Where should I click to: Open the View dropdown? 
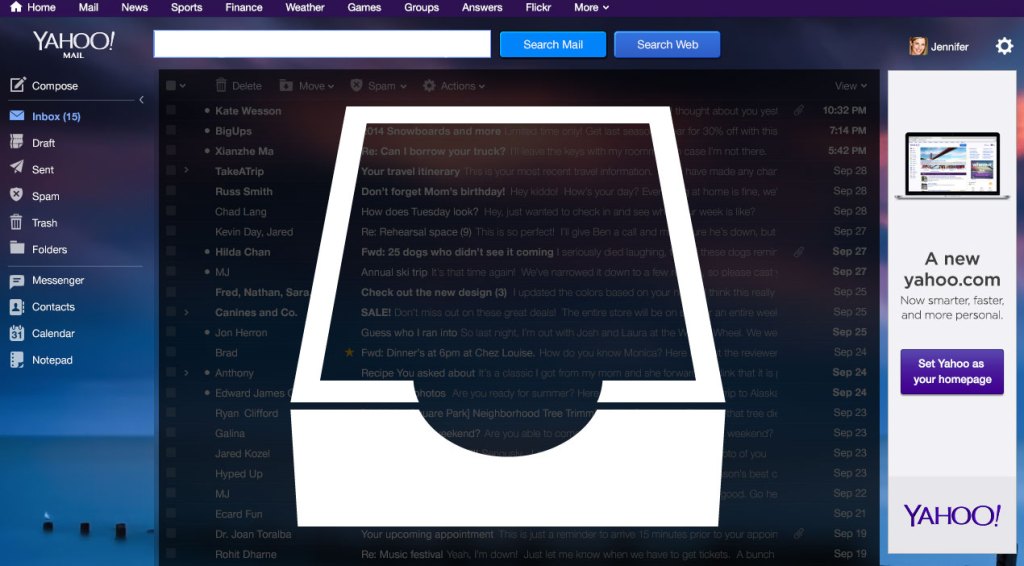(x=850, y=86)
